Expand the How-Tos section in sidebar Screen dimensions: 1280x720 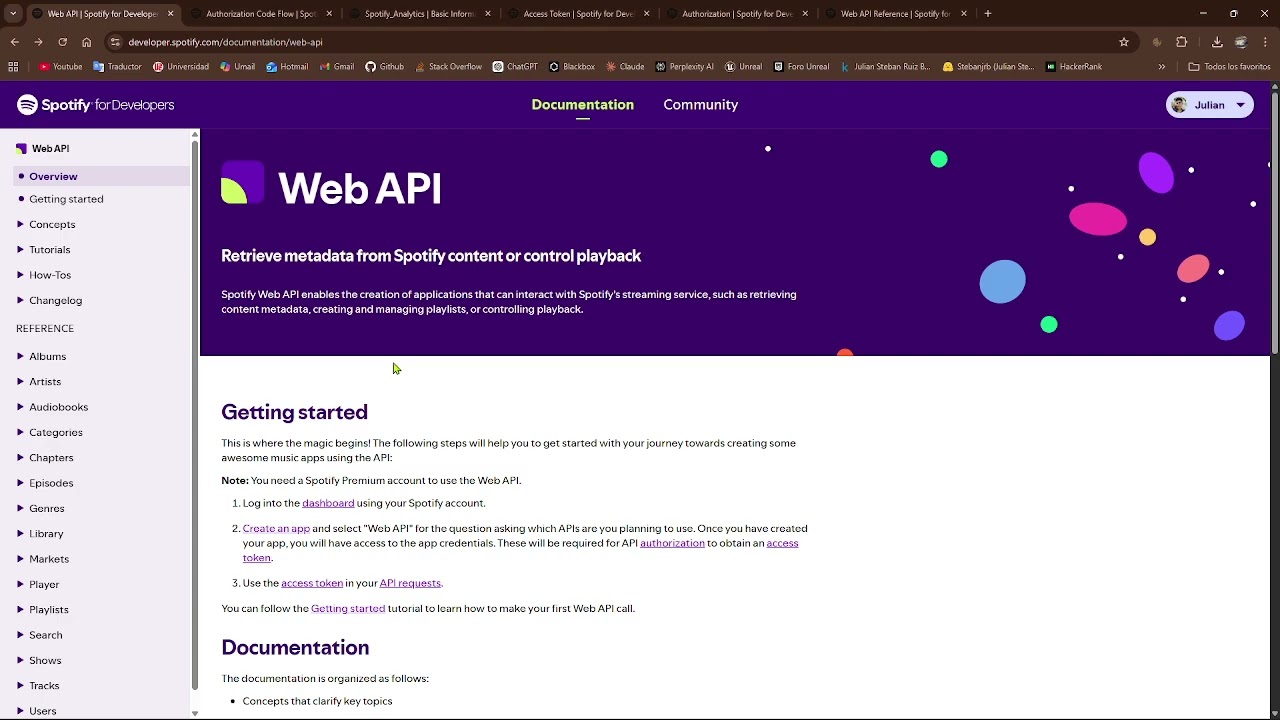43,275
